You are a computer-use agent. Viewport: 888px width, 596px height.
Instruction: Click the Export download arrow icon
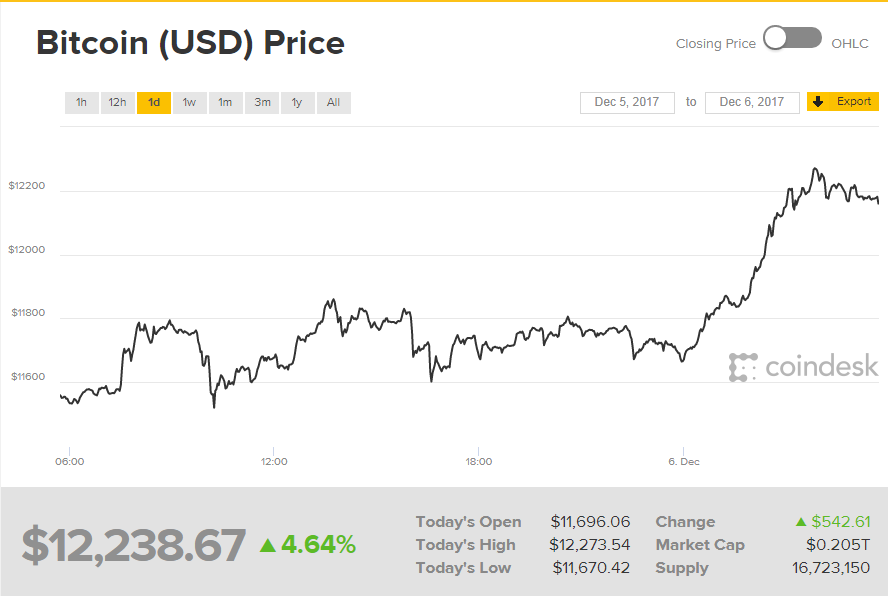pyautogui.click(x=818, y=102)
